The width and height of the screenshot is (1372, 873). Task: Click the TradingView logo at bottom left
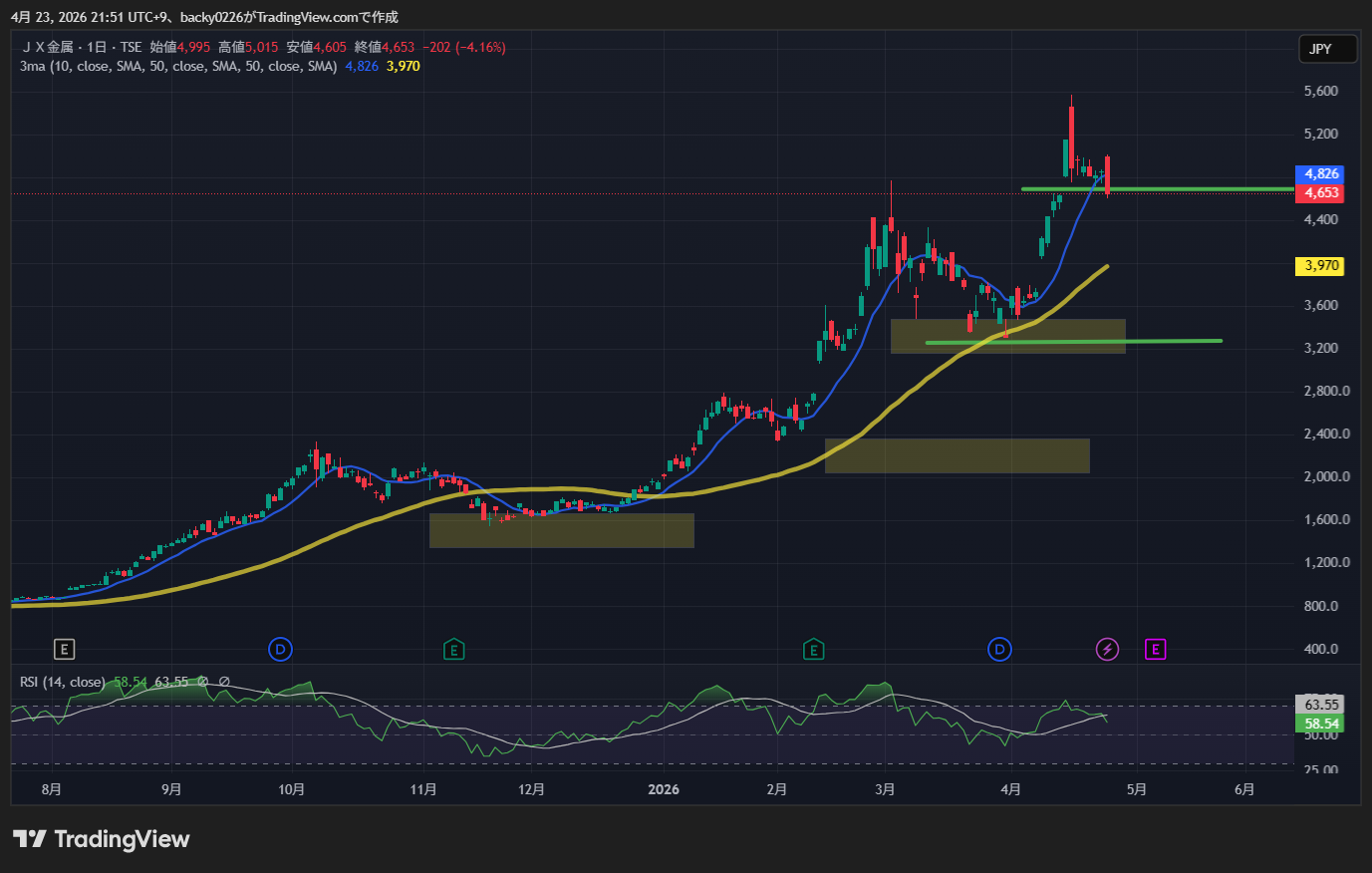(101, 839)
